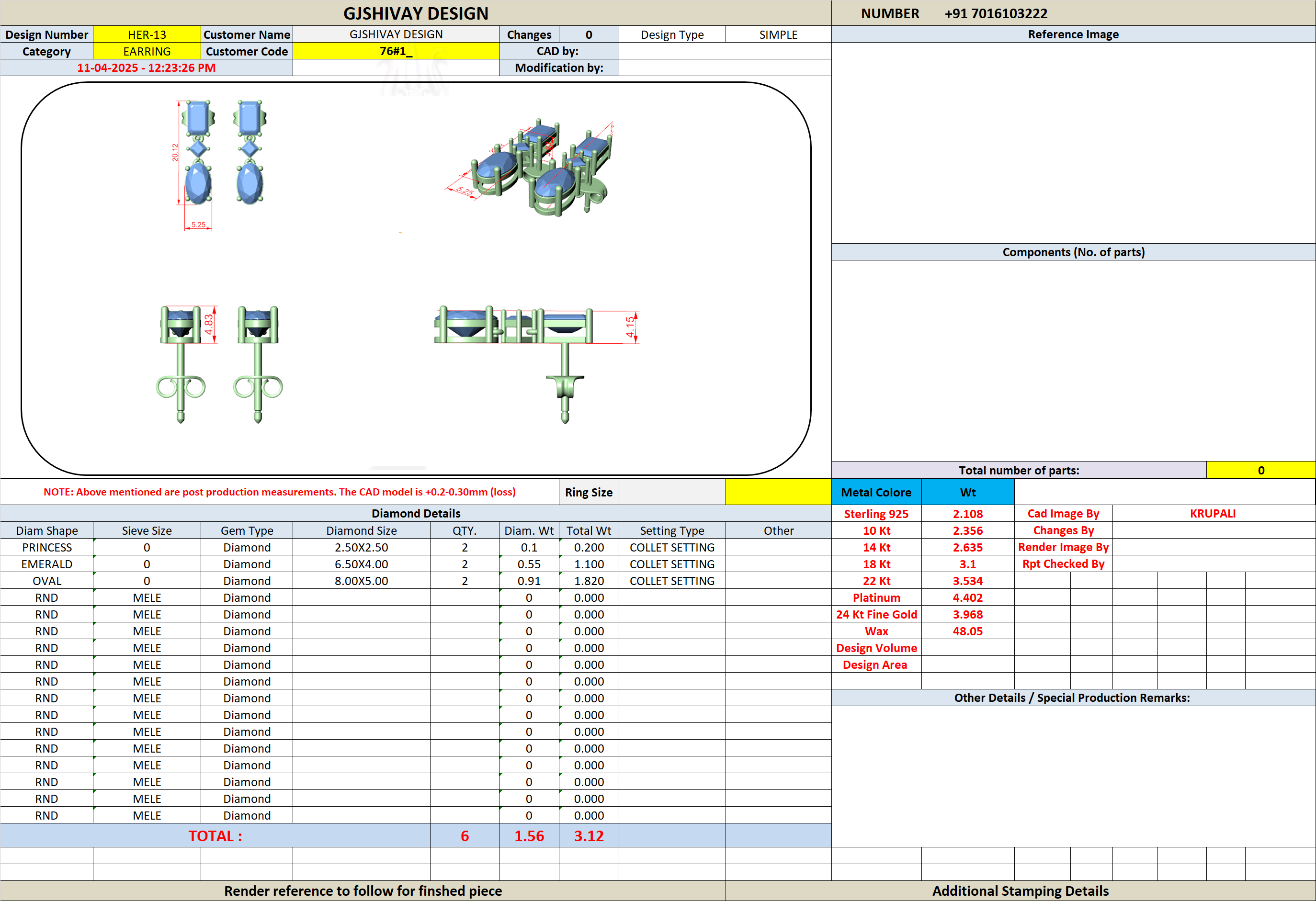Click the 20.12 length dimension label
The height and width of the screenshot is (901, 1316).
[175, 152]
